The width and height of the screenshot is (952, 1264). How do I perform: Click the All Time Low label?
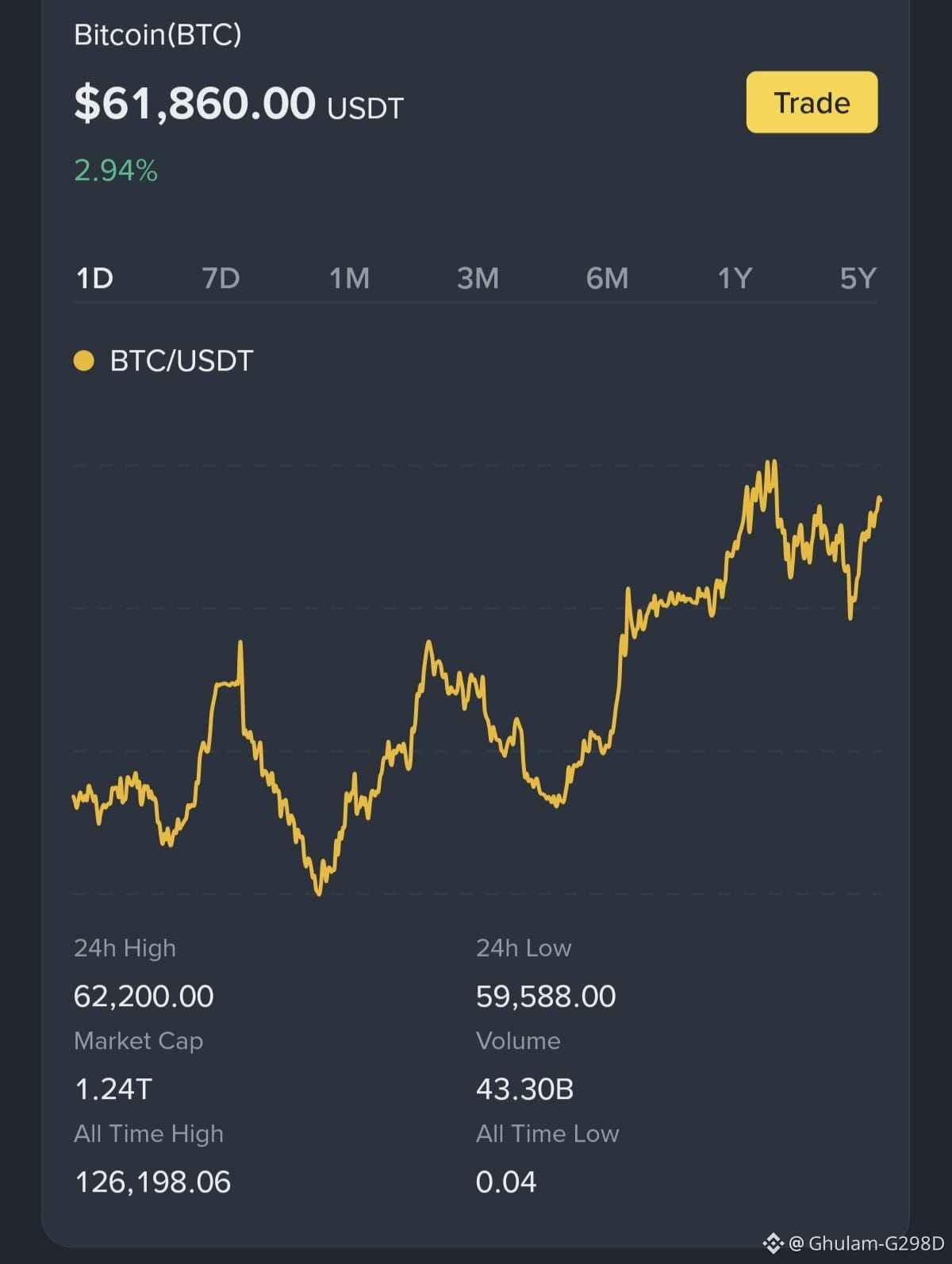547,1134
